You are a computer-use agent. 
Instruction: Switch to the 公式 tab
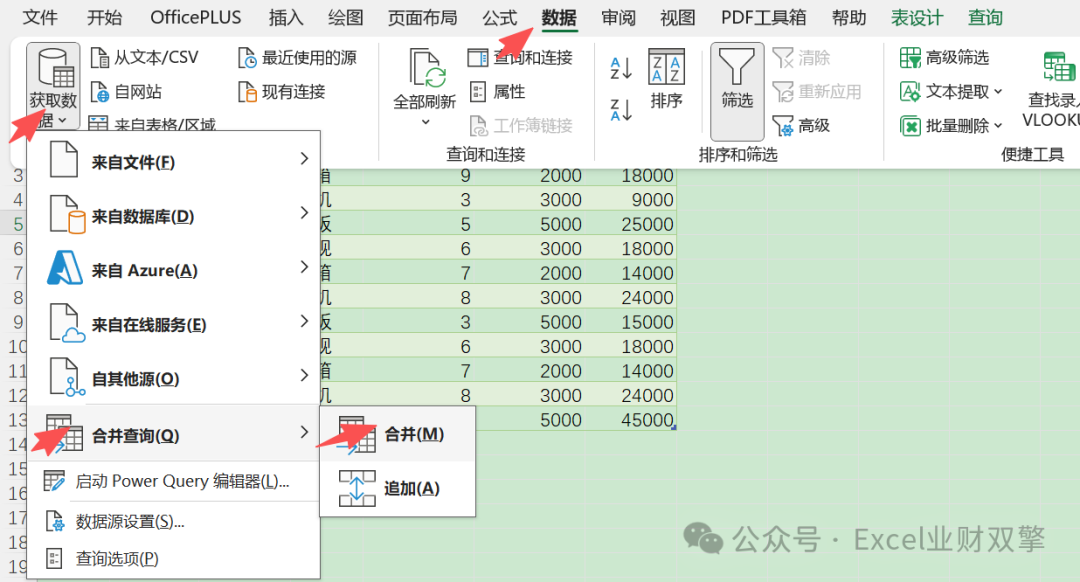pos(499,17)
